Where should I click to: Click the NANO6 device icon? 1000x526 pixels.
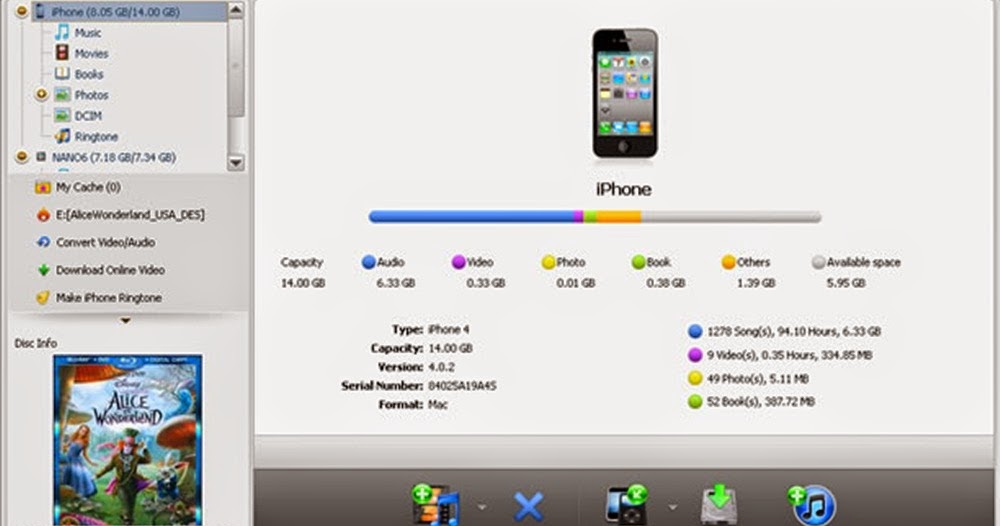click(x=41, y=156)
